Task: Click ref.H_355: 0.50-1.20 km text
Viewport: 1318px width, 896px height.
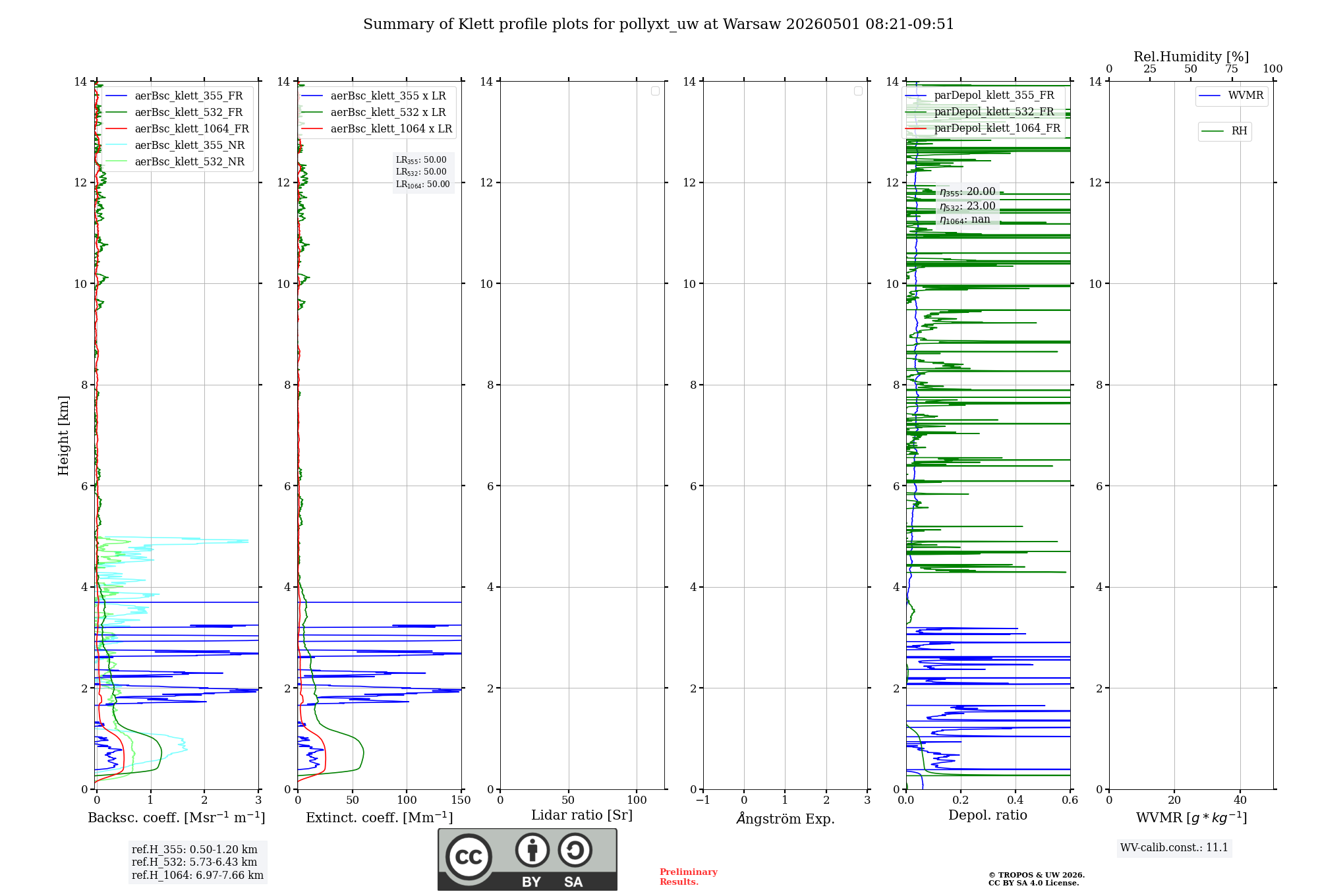Action: click(194, 850)
